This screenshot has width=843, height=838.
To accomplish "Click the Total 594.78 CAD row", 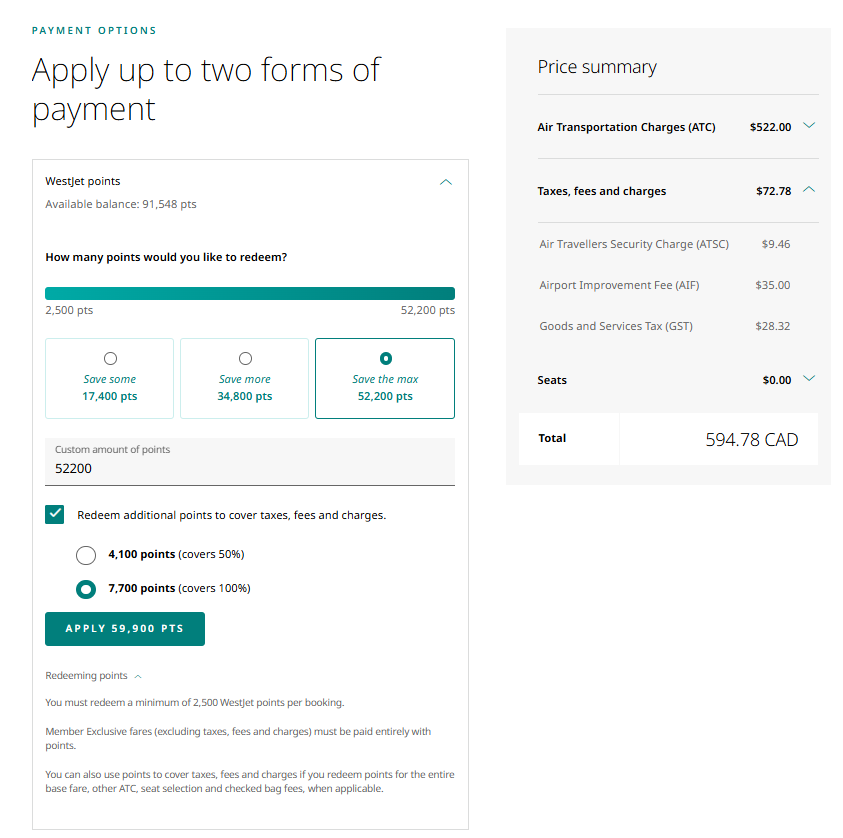I will [668, 438].
